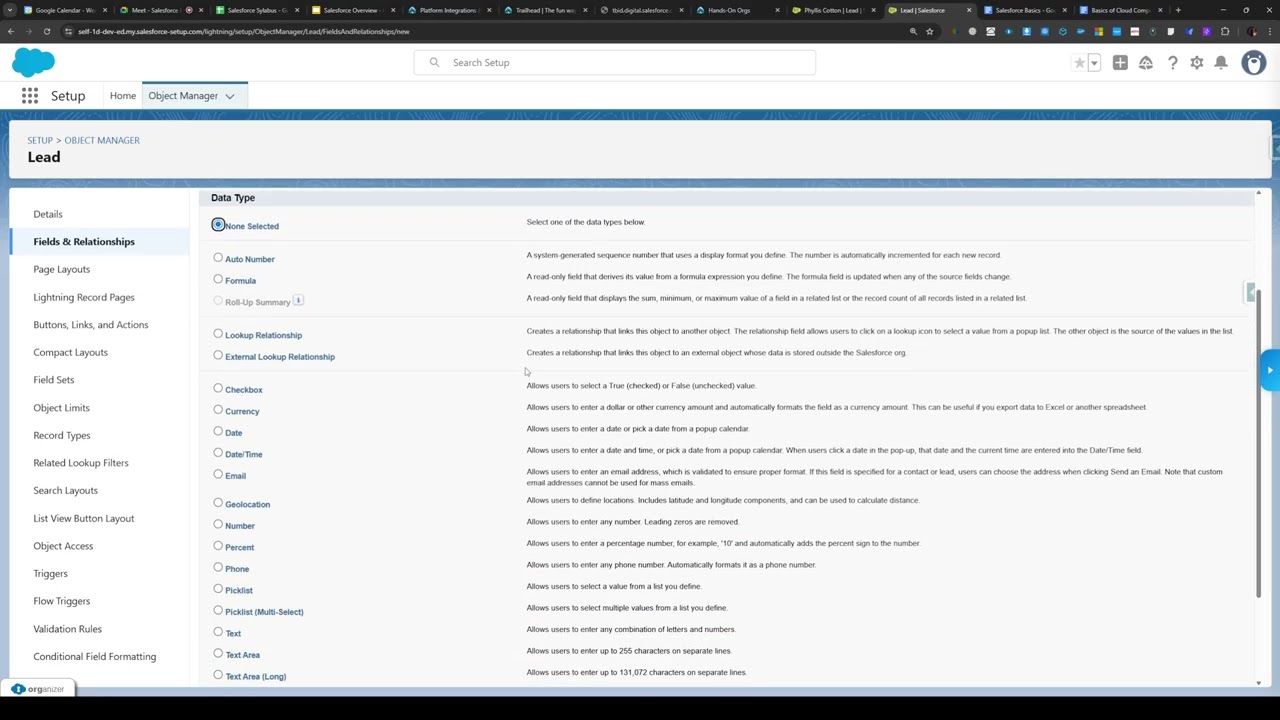1280x720 pixels.
Task: Select the None Selected radio button
Action: click(218, 225)
